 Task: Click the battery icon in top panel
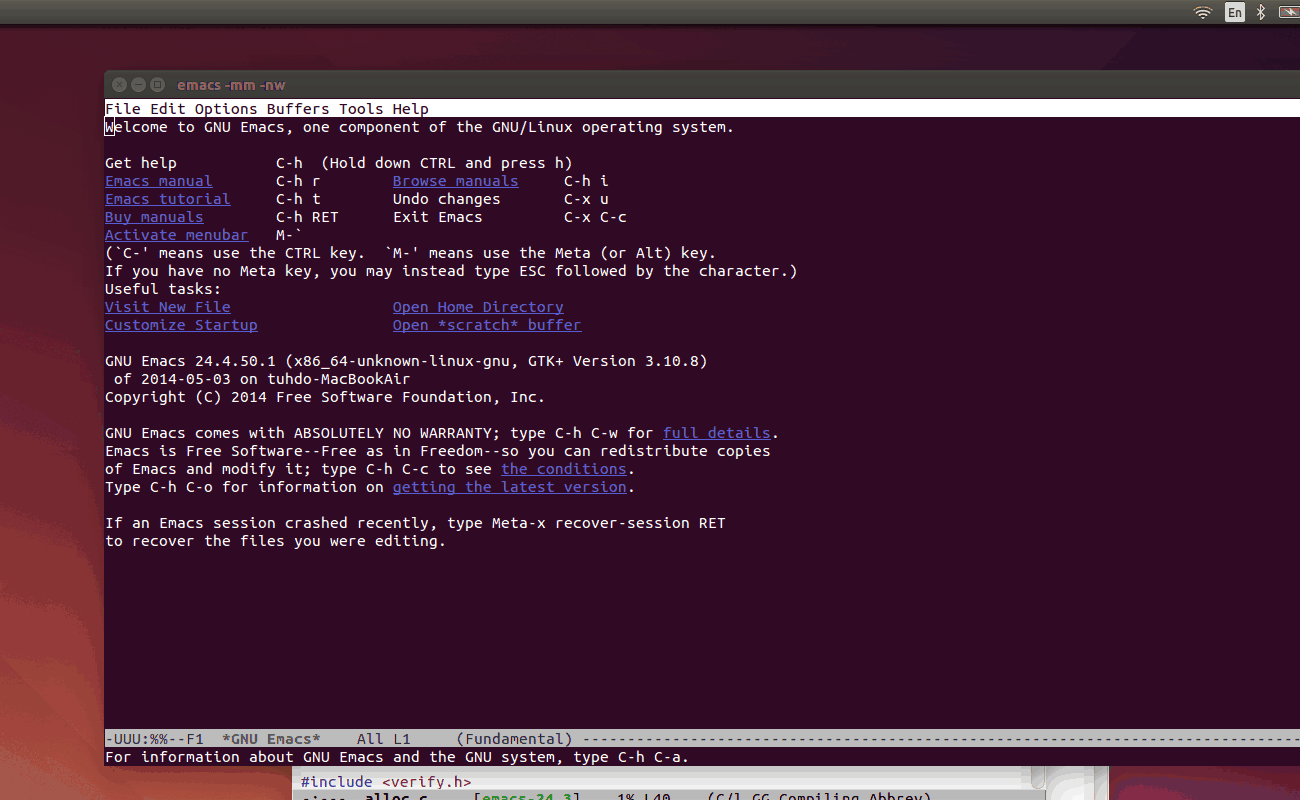pos(1288,12)
